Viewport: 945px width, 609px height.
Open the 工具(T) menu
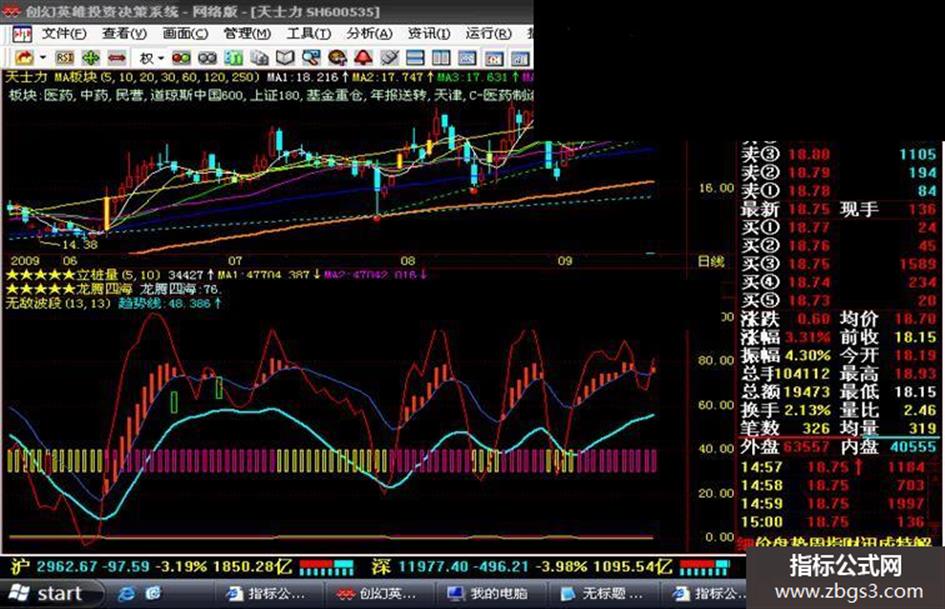point(309,33)
